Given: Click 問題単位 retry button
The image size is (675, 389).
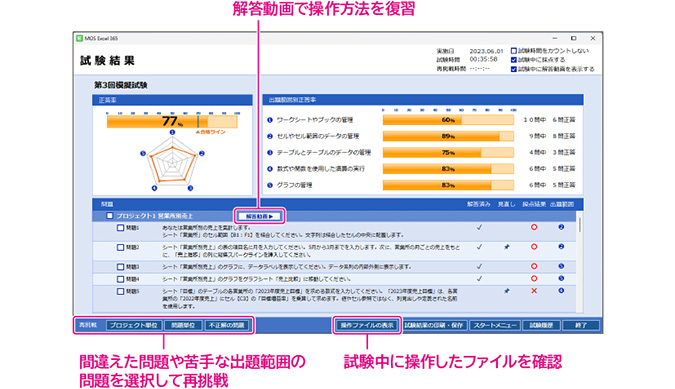Looking at the screenshot, I should (183, 325).
